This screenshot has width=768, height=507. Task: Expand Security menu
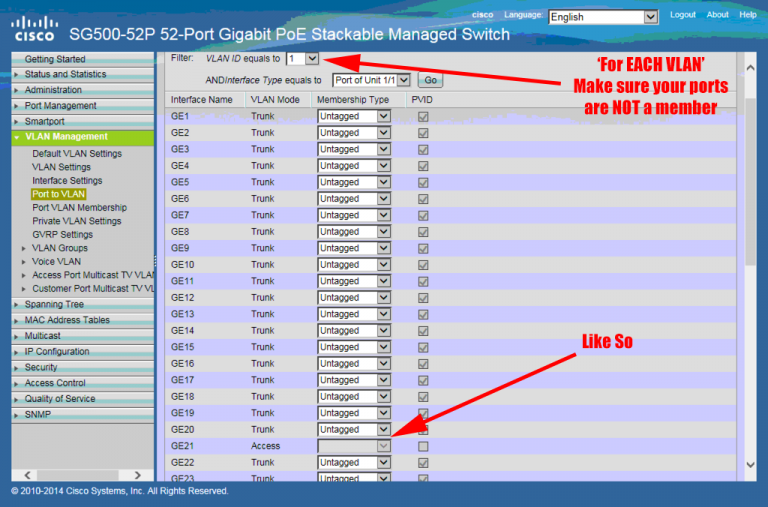click(x=82, y=367)
